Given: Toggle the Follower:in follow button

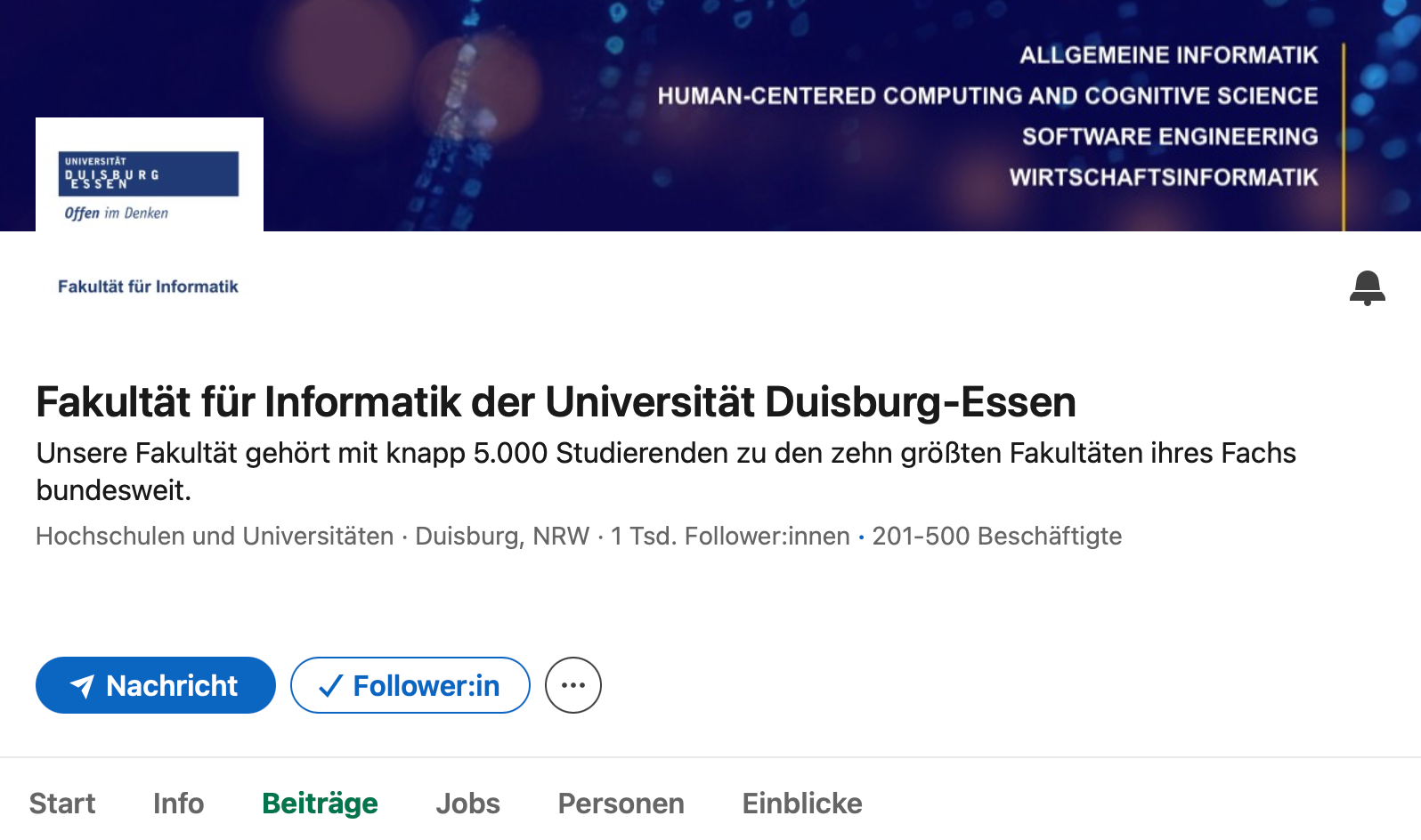Looking at the screenshot, I should click(x=410, y=685).
